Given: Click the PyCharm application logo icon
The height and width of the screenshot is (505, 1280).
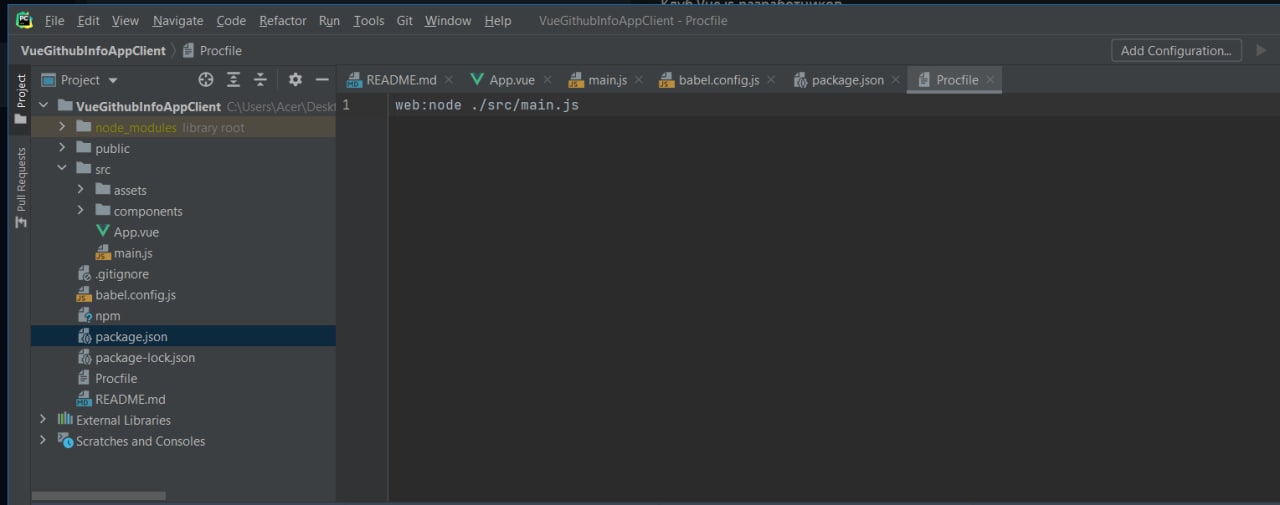Looking at the screenshot, I should [x=24, y=19].
